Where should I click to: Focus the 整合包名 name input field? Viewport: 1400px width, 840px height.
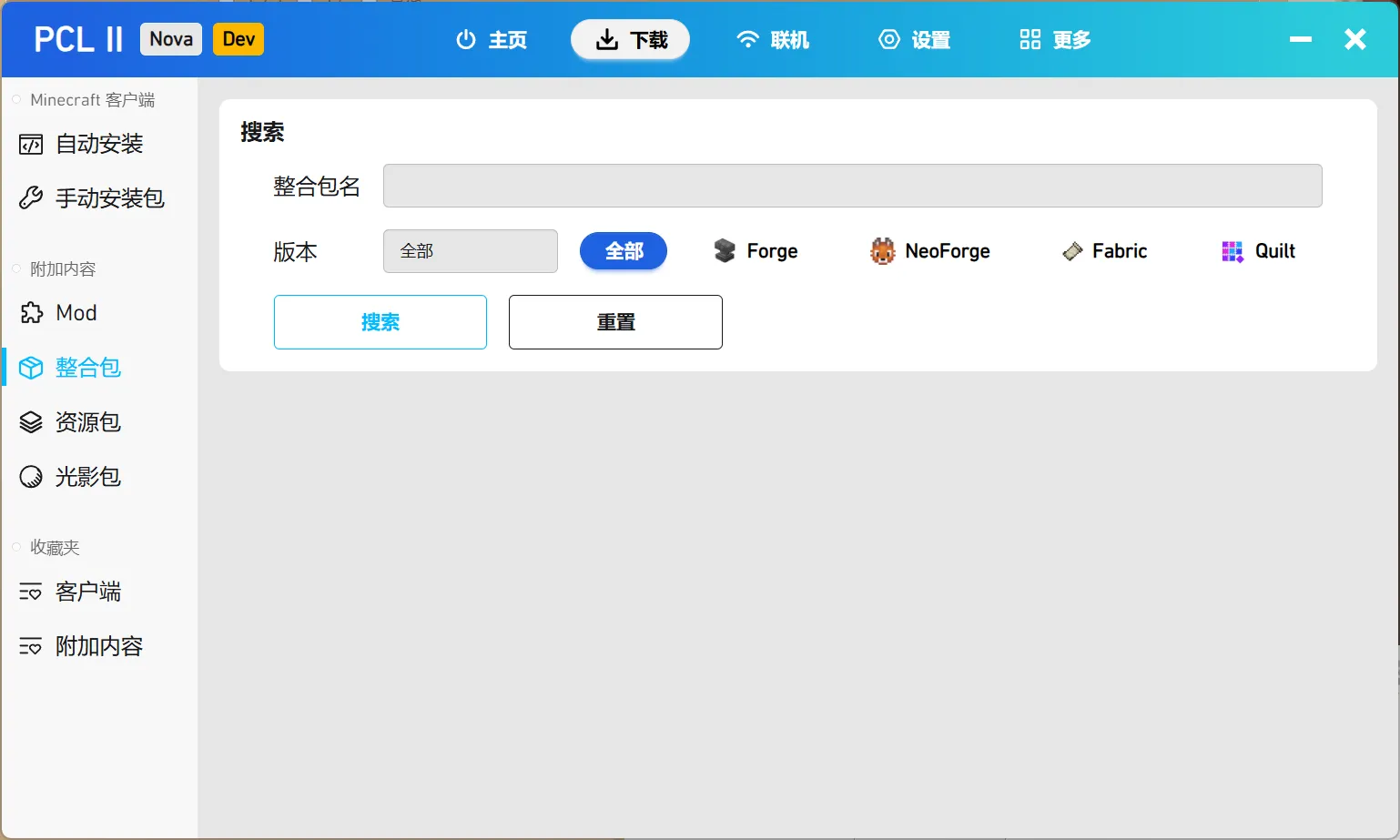coord(852,186)
